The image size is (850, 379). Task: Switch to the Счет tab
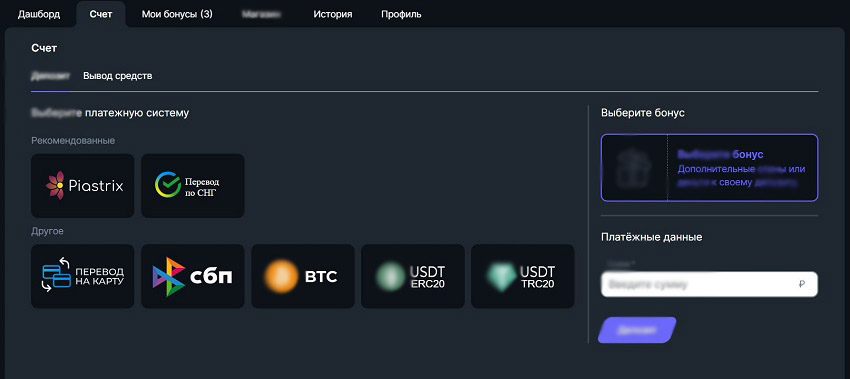tap(101, 14)
